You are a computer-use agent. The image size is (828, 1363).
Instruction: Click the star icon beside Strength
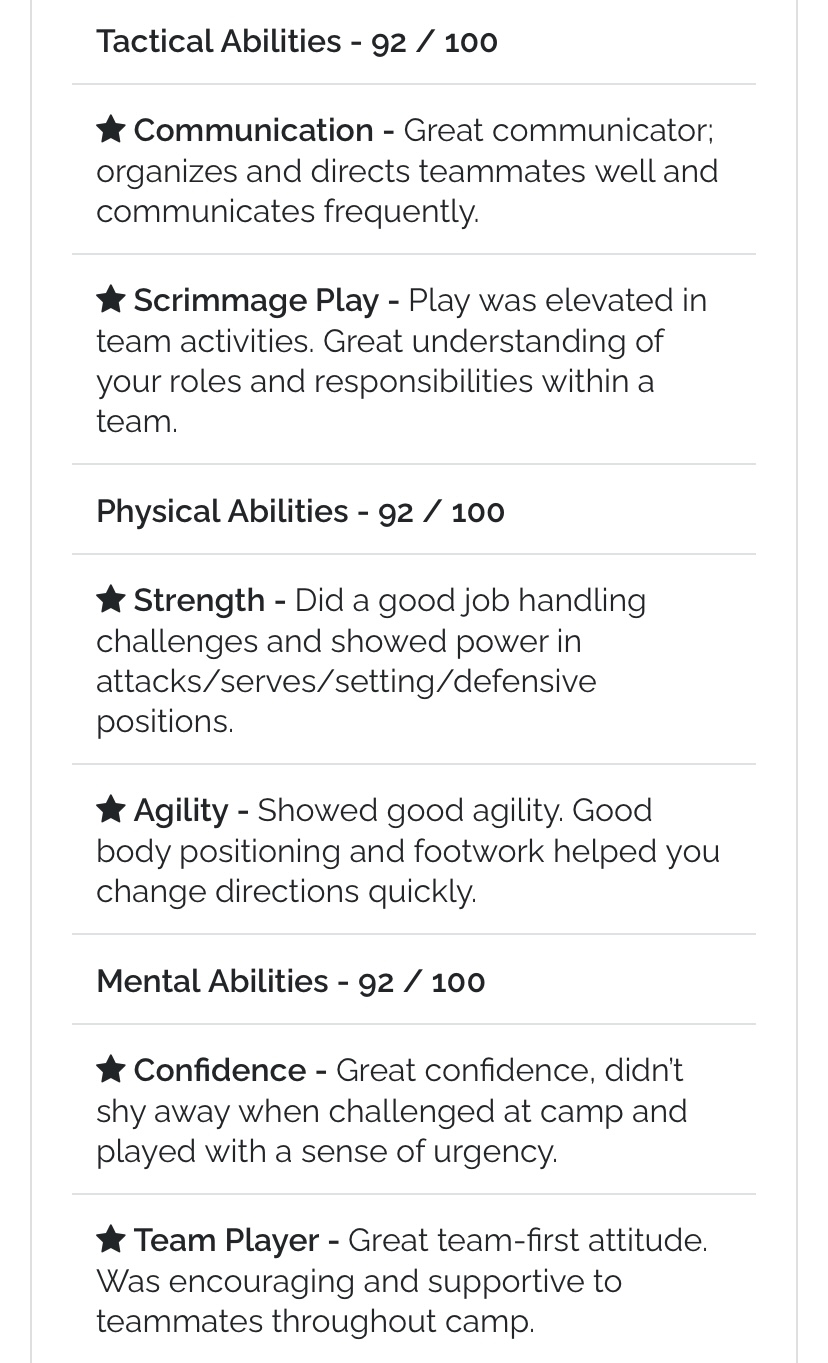click(x=110, y=599)
